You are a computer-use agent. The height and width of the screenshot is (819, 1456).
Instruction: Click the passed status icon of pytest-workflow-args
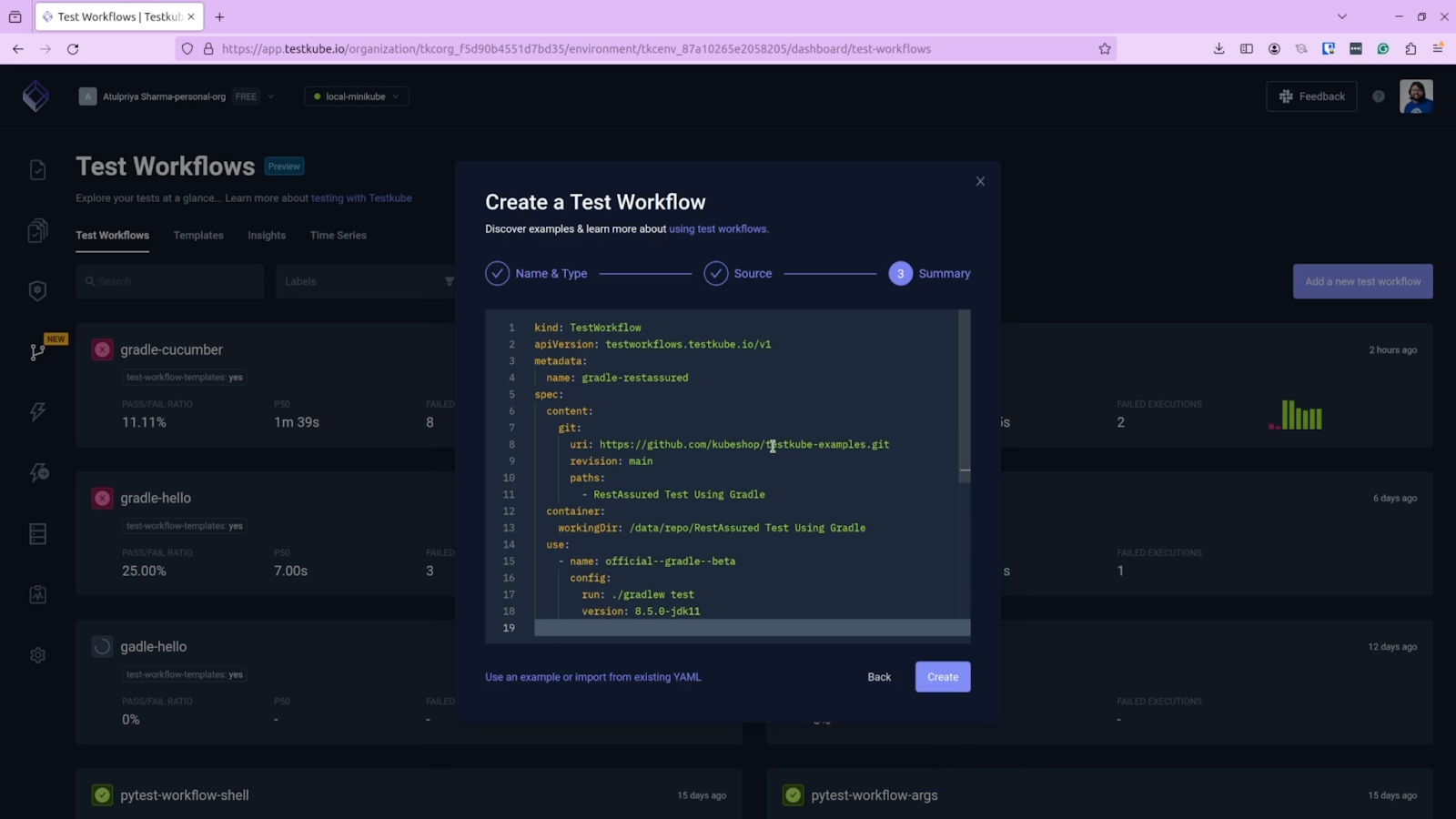[794, 795]
